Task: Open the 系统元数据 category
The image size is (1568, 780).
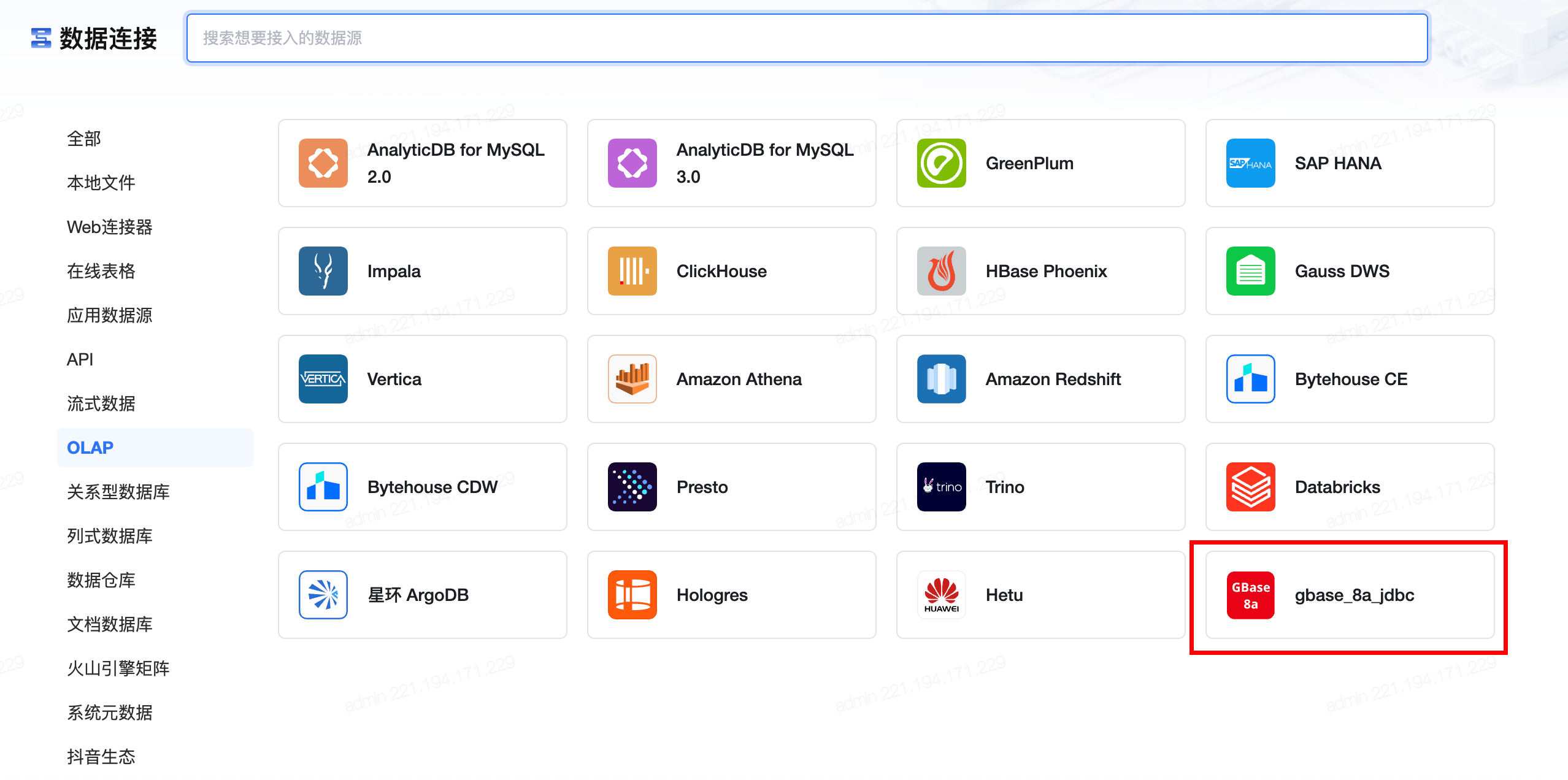Action: (x=155, y=713)
